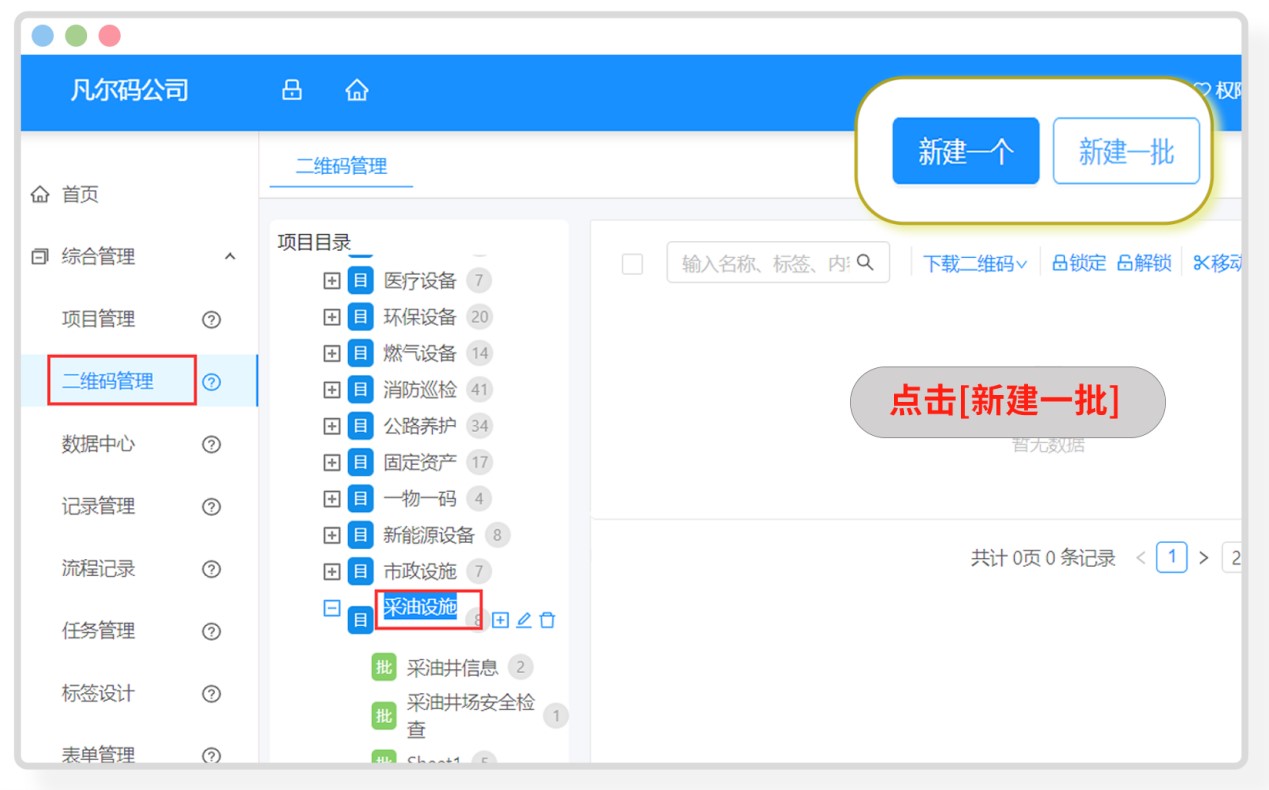Collapse the 综合管理 sidebar section

point(230,257)
